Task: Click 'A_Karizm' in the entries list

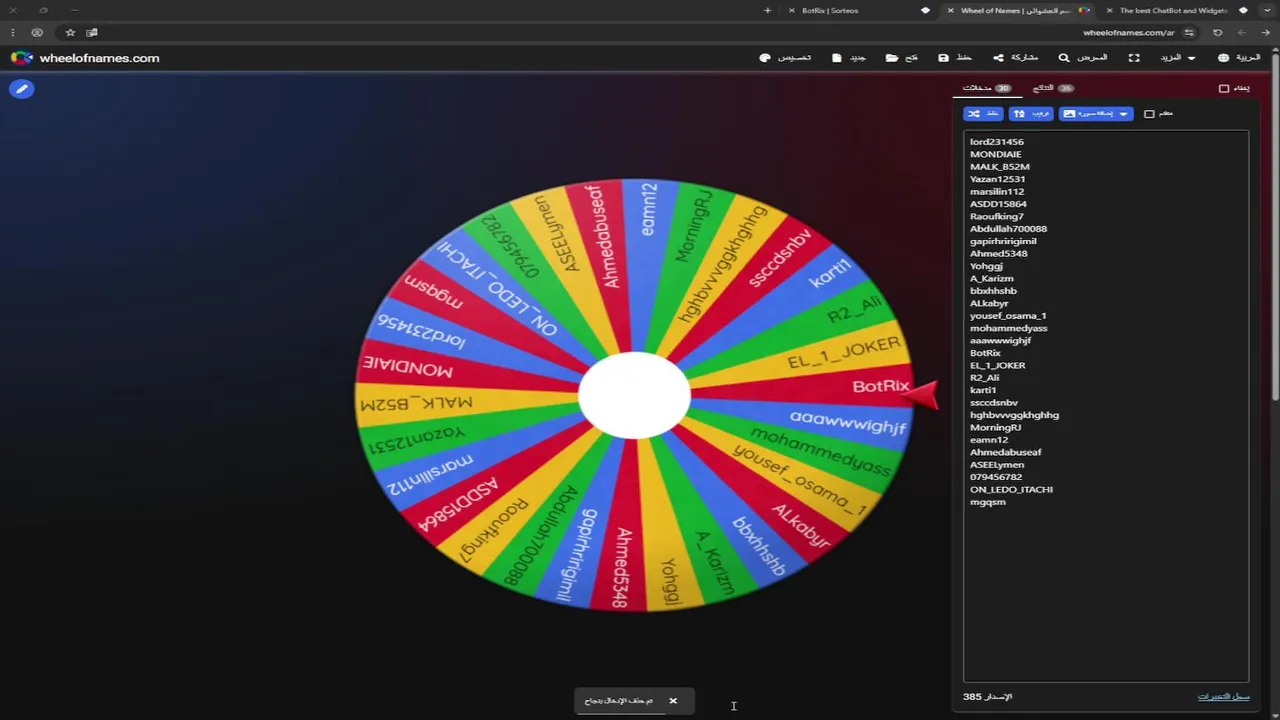Action: coord(991,279)
